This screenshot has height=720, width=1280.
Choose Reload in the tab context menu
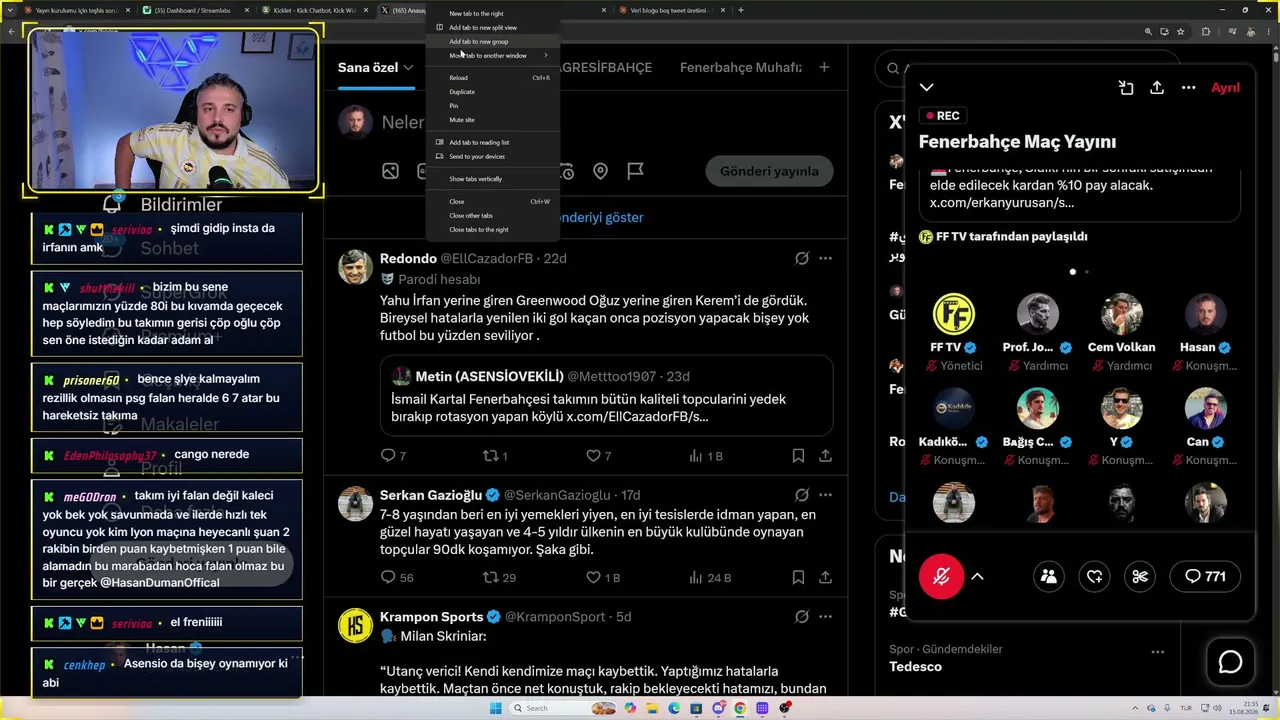tap(491, 78)
